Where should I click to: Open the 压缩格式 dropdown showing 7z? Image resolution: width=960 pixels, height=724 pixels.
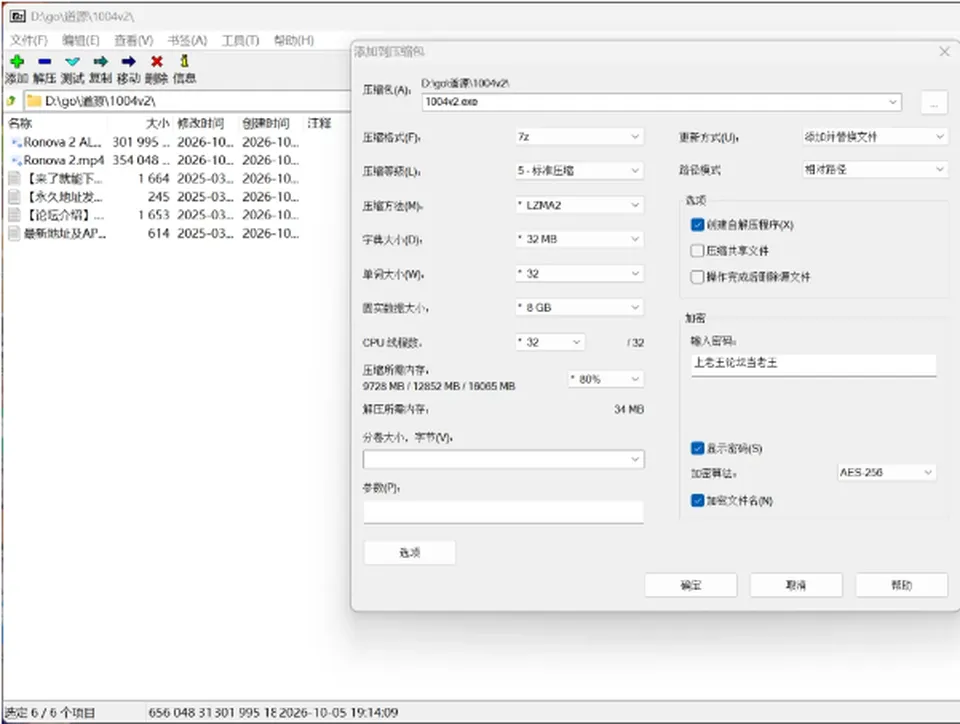(x=579, y=136)
